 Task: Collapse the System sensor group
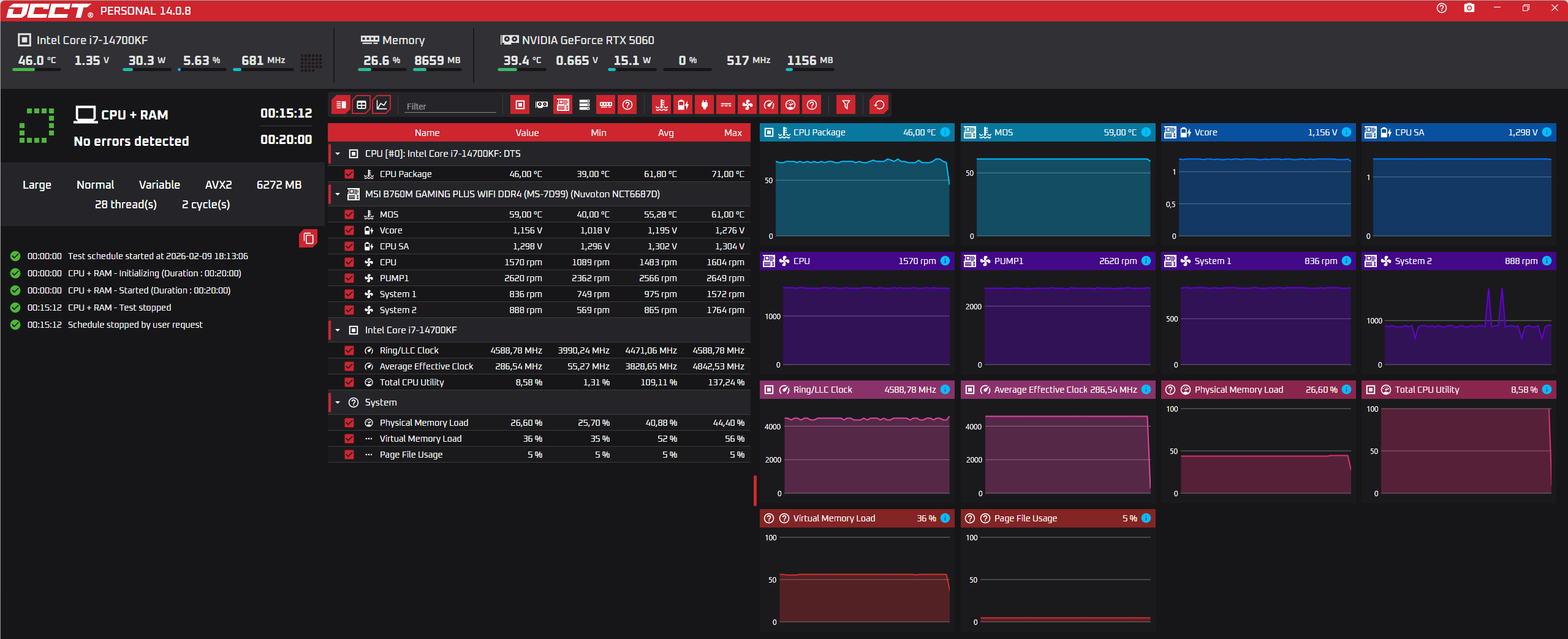point(338,403)
